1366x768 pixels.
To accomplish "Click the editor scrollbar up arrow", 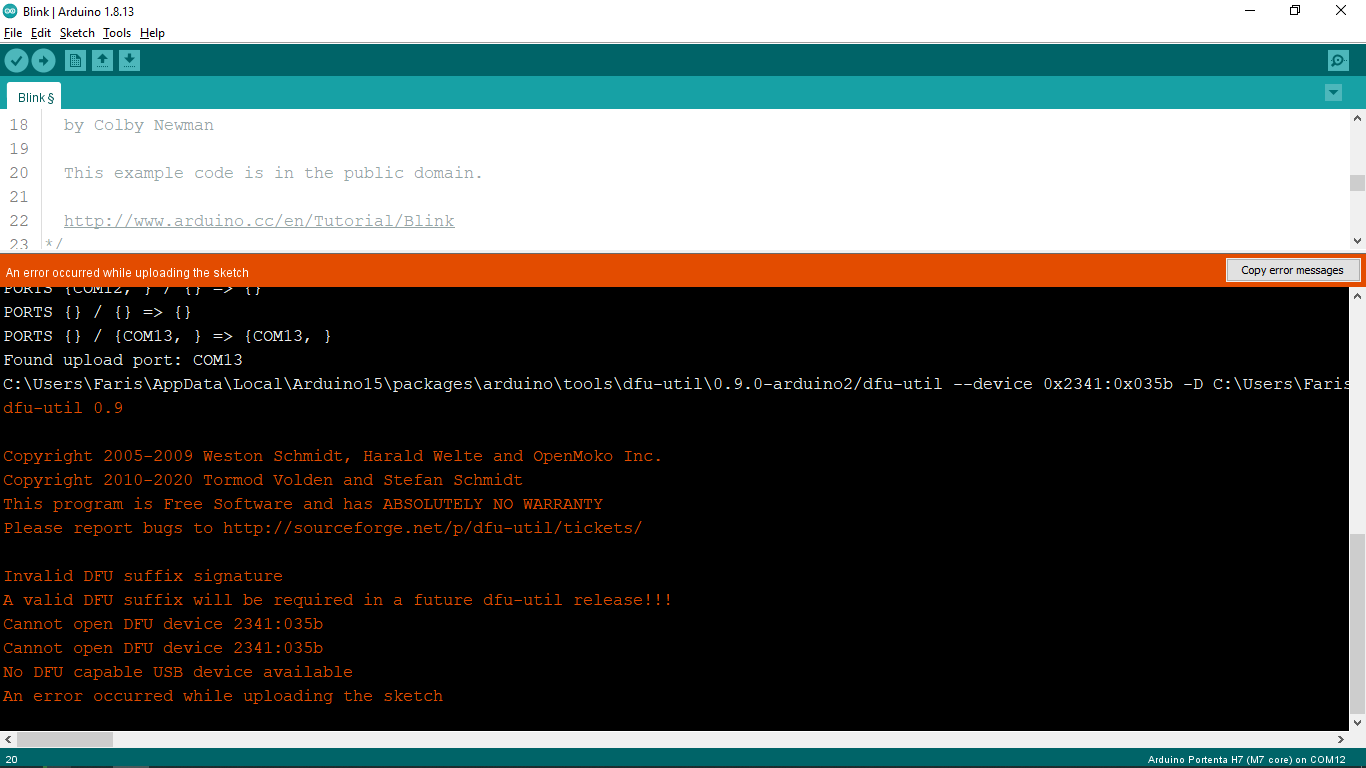I will pyautogui.click(x=1357, y=118).
